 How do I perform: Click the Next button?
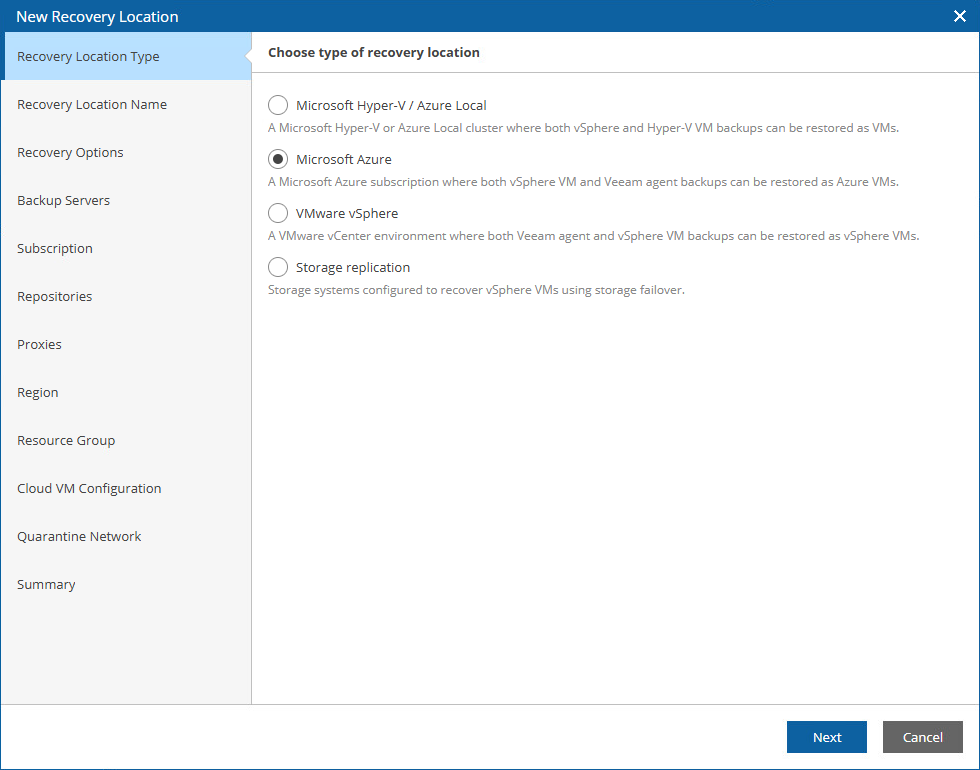coord(826,737)
